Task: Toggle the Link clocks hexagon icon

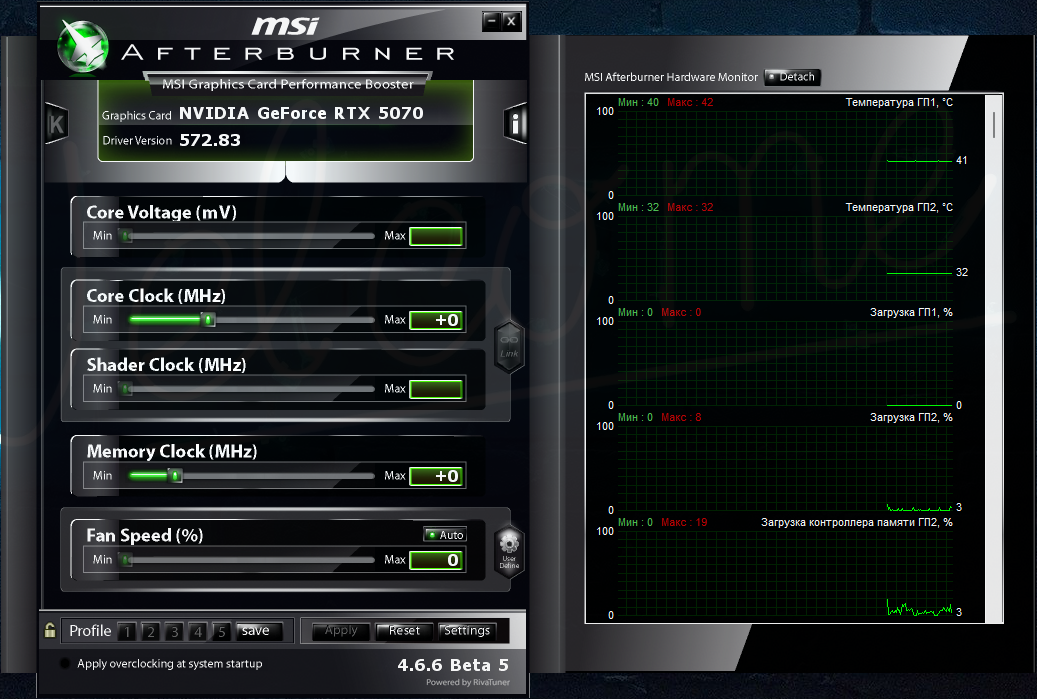Action: [509, 347]
